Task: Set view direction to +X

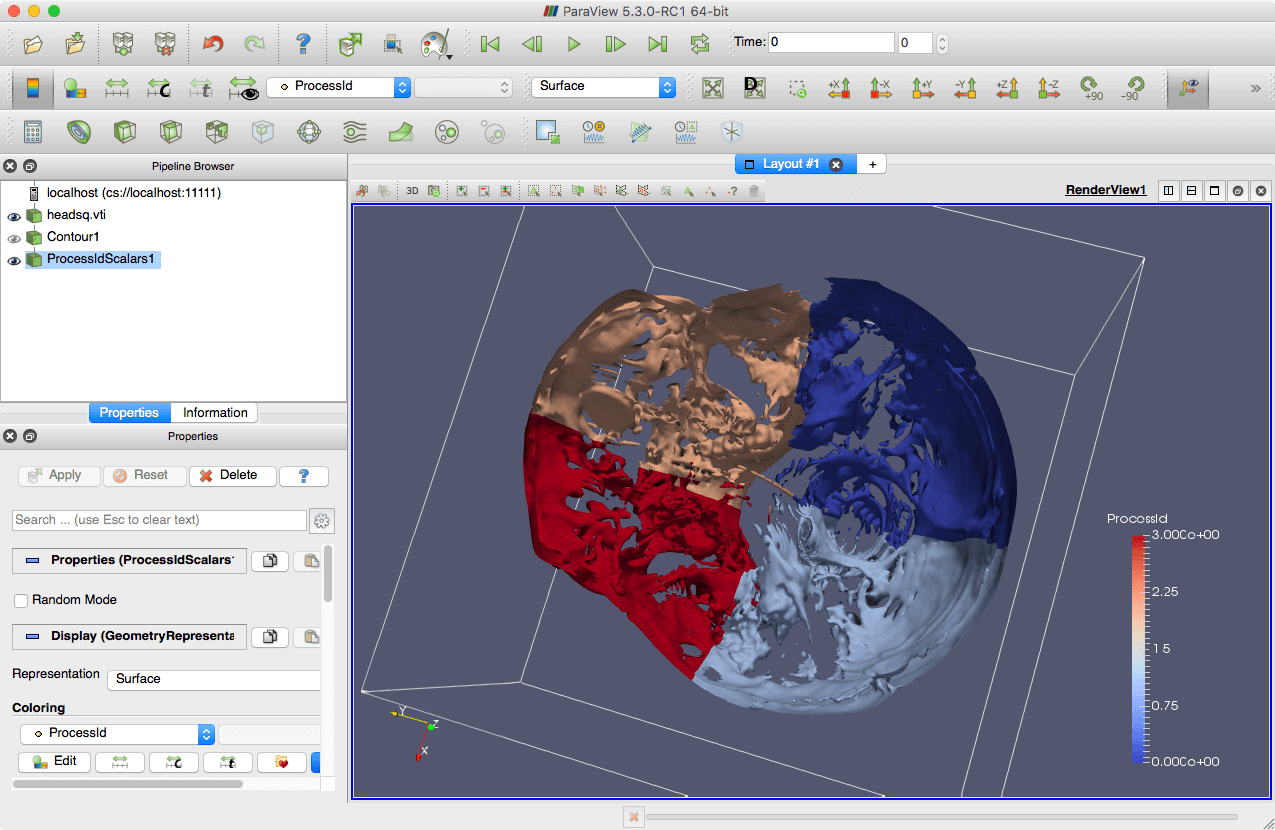Action: click(838, 88)
